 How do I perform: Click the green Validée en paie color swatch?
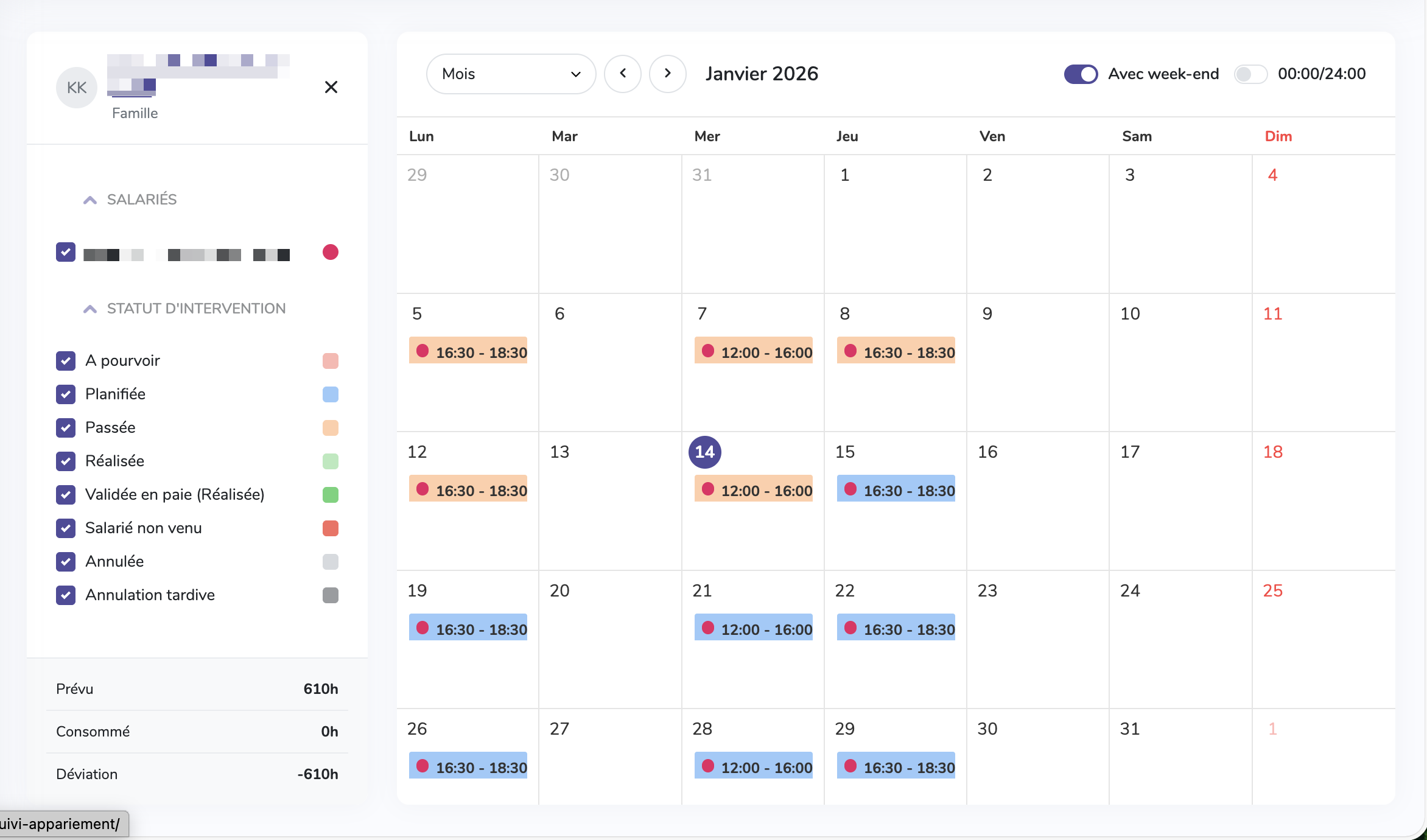point(331,494)
